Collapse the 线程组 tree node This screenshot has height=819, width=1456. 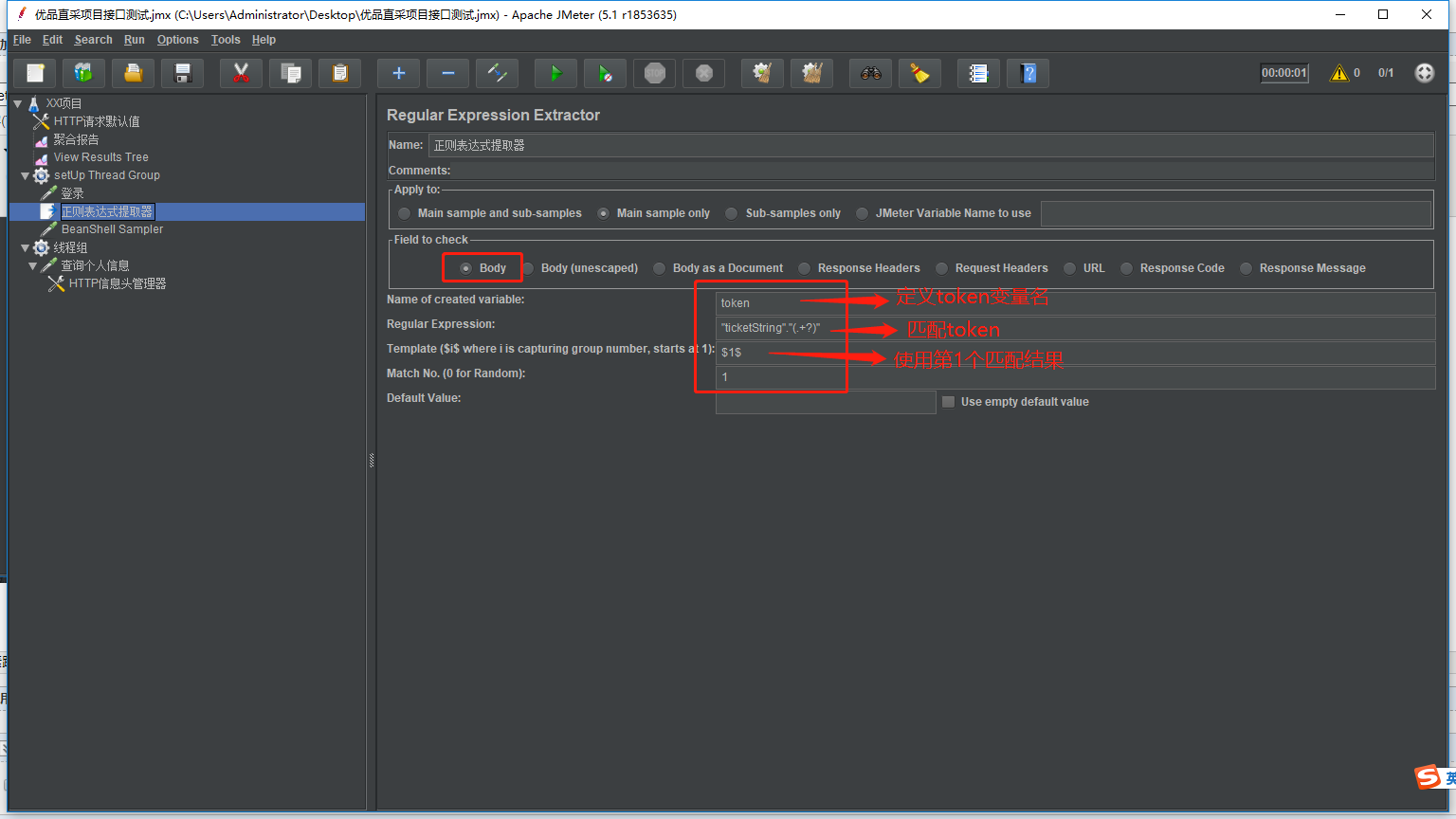pyautogui.click(x=26, y=247)
